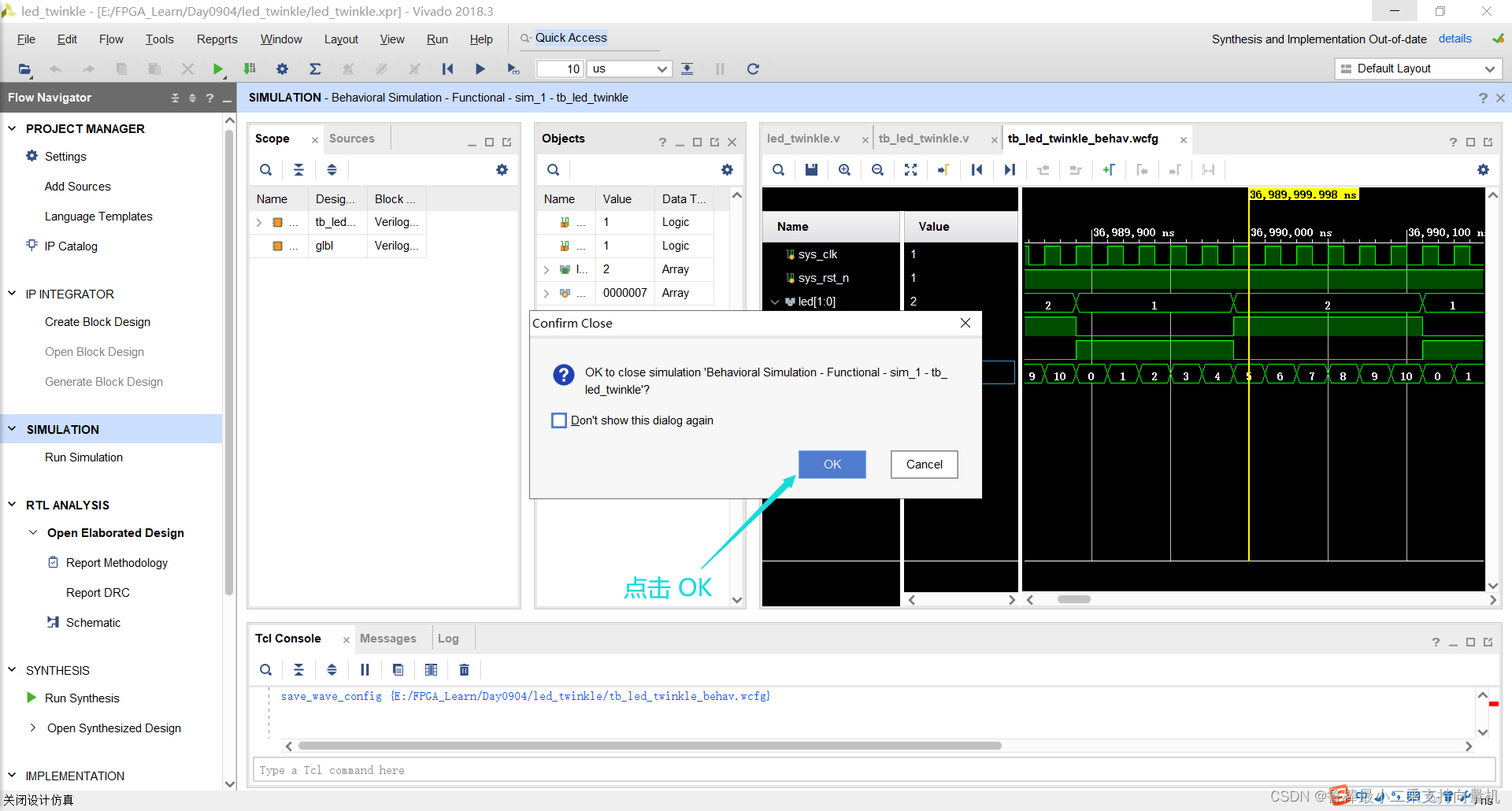Click the Zoom In icon in waveform toolbar
The width and height of the screenshot is (1512, 811).
click(x=844, y=170)
